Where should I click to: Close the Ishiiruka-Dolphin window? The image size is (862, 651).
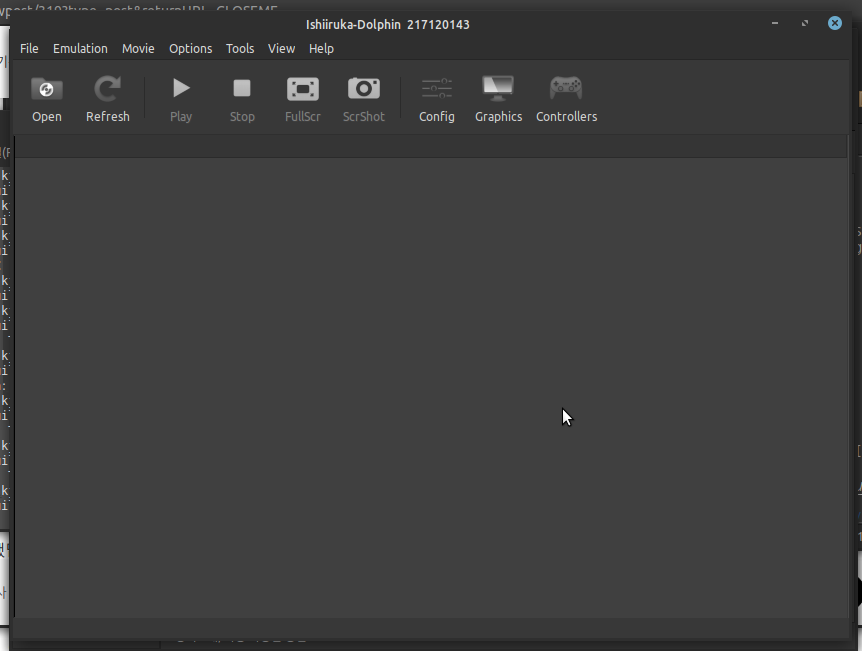pos(835,23)
